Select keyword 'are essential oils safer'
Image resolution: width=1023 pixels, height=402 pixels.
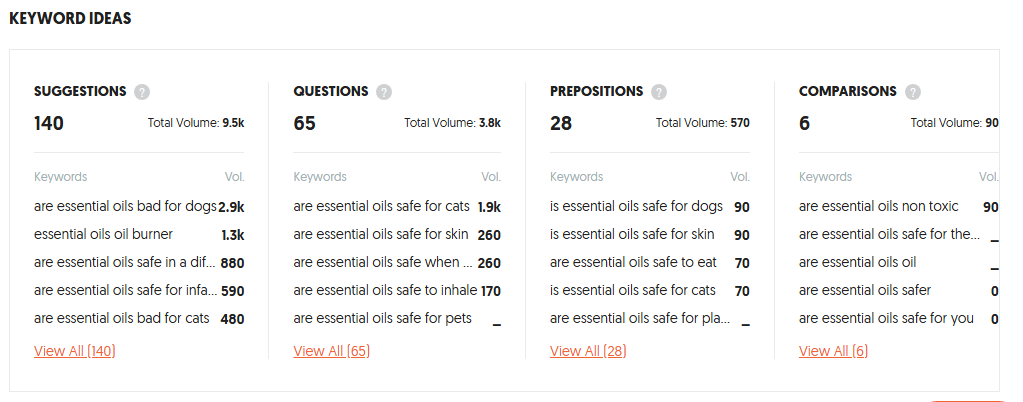(x=864, y=290)
